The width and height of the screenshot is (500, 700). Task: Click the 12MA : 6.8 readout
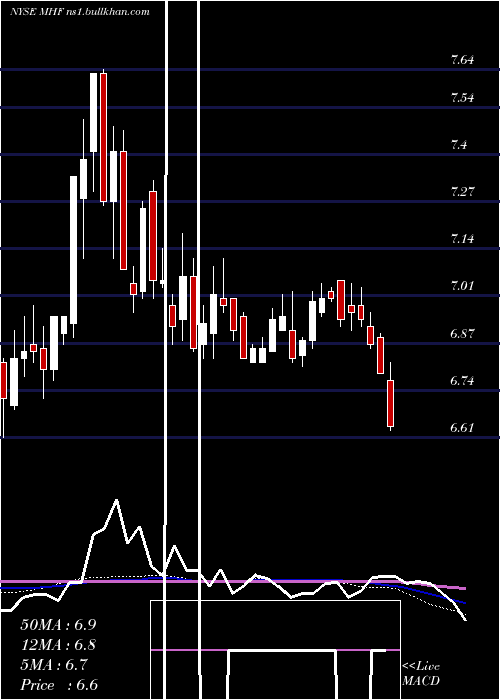coord(58,645)
